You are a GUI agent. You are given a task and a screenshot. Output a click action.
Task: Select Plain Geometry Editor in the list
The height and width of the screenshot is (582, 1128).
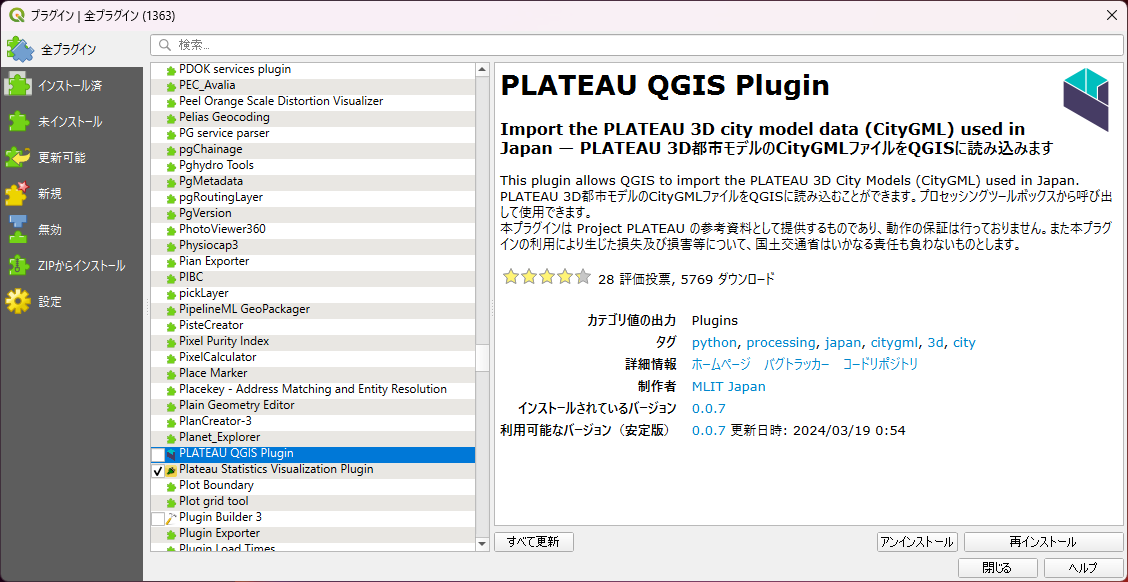pyautogui.click(x=313, y=405)
